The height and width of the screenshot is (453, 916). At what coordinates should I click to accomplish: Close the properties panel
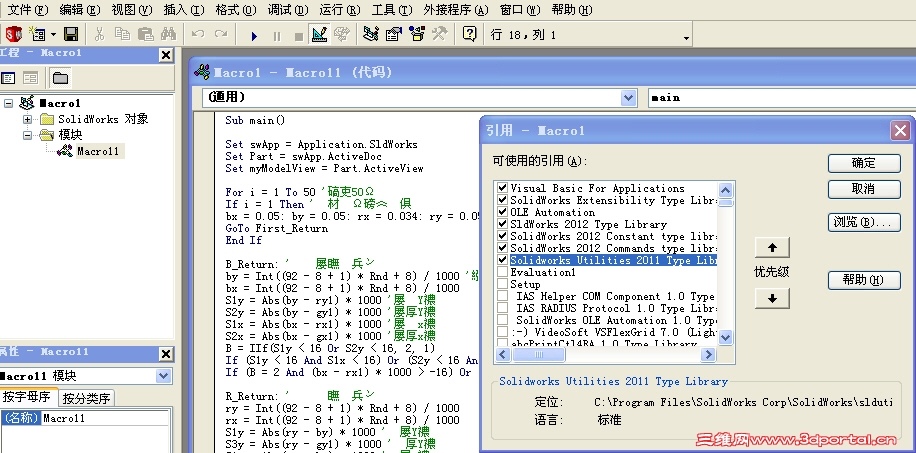click(166, 354)
